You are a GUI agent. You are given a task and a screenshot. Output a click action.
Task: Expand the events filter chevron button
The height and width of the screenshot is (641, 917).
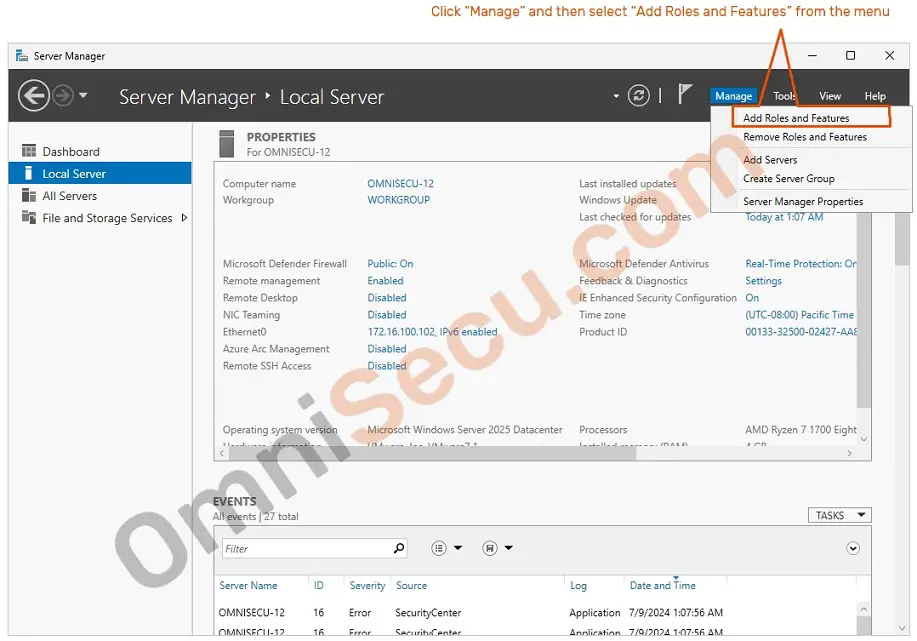[853, 548]
